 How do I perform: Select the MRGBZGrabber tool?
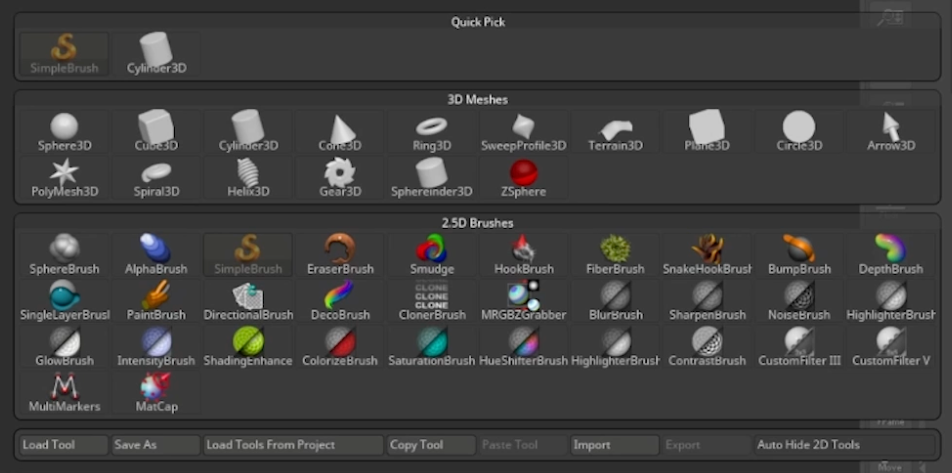tap(523, 301)
